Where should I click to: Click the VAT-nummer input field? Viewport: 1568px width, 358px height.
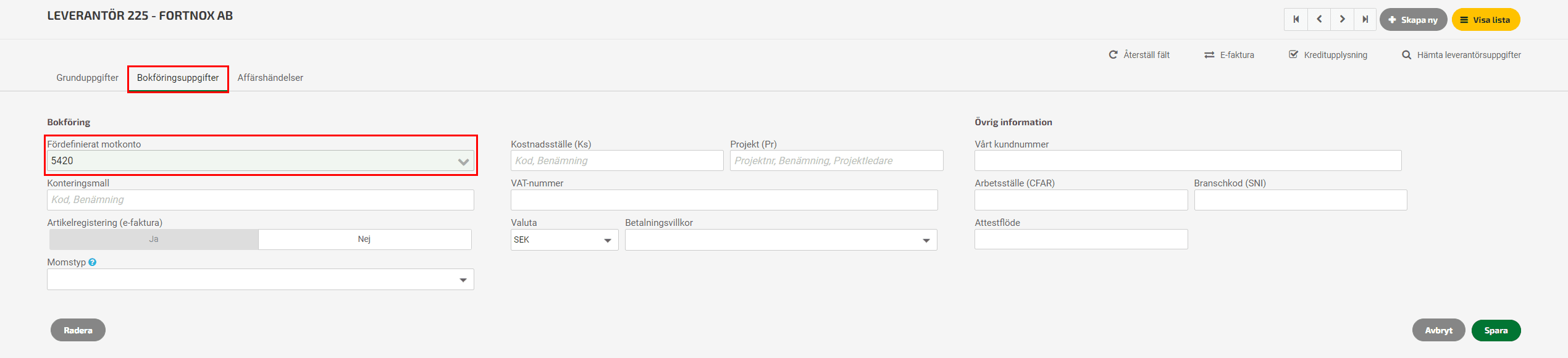coord(724,200)
